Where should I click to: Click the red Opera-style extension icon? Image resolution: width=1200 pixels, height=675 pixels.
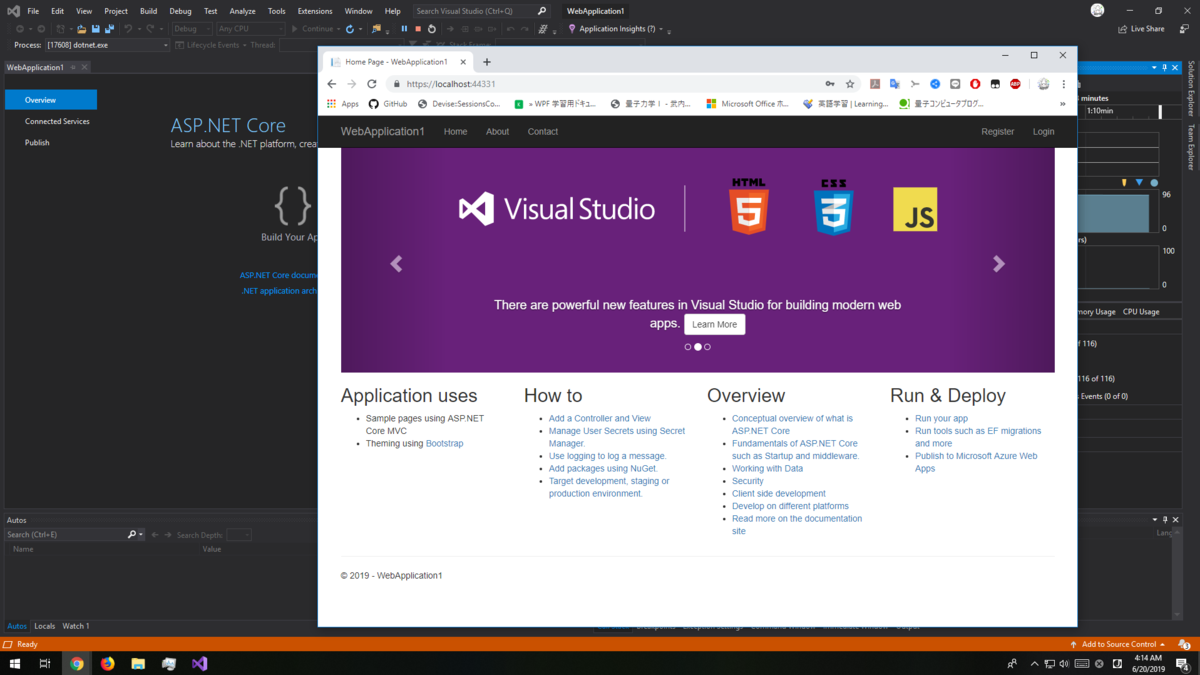pyautogui.click(x=975, y=84)
